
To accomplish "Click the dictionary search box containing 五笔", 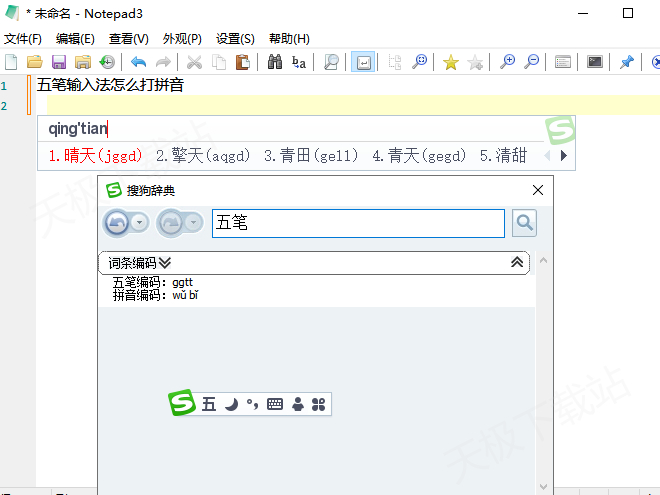I will [358, 224].
